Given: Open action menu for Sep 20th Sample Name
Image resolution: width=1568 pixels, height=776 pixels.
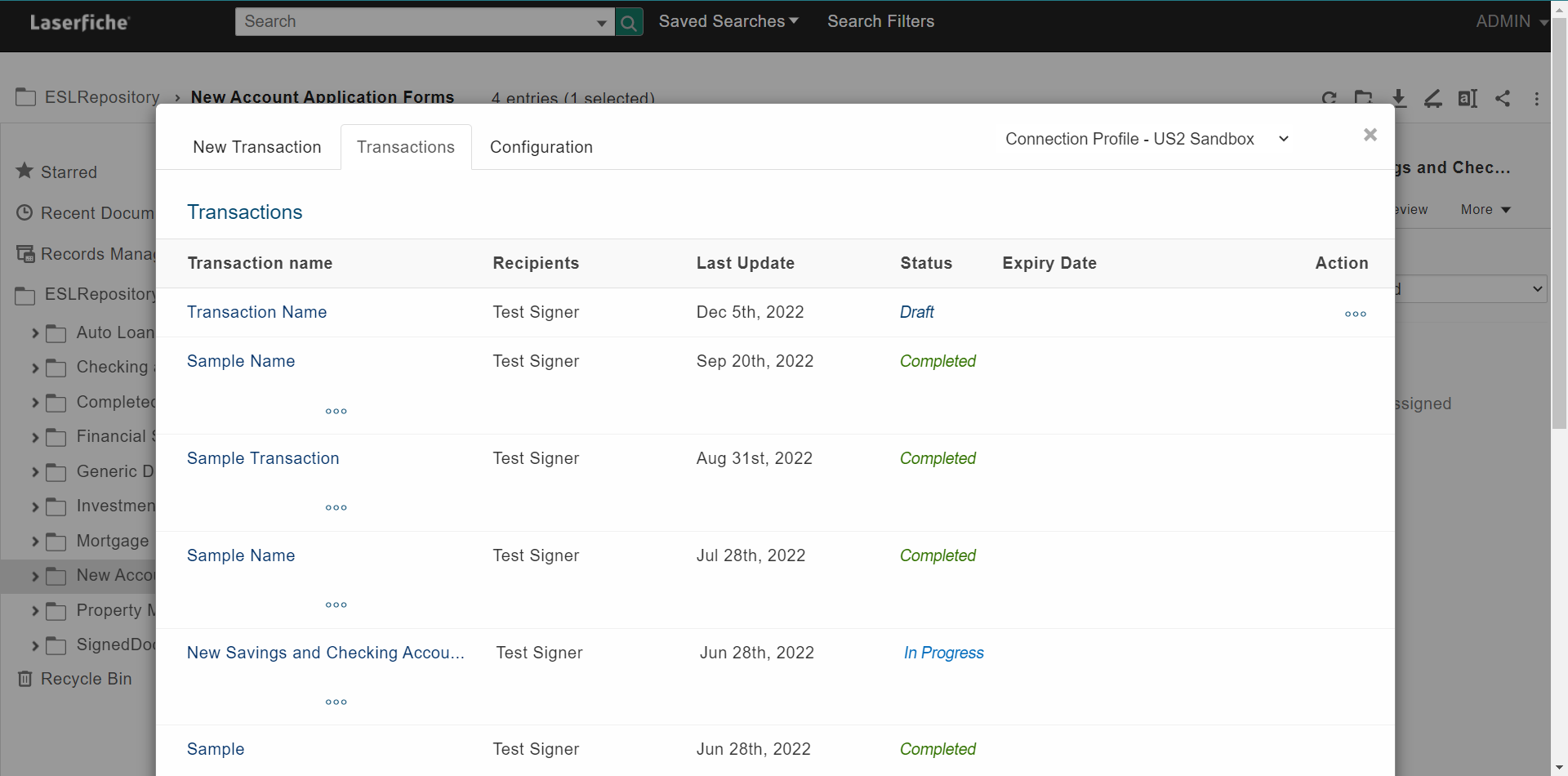Looking at the screenshot, I should click(x=336, y=411).
